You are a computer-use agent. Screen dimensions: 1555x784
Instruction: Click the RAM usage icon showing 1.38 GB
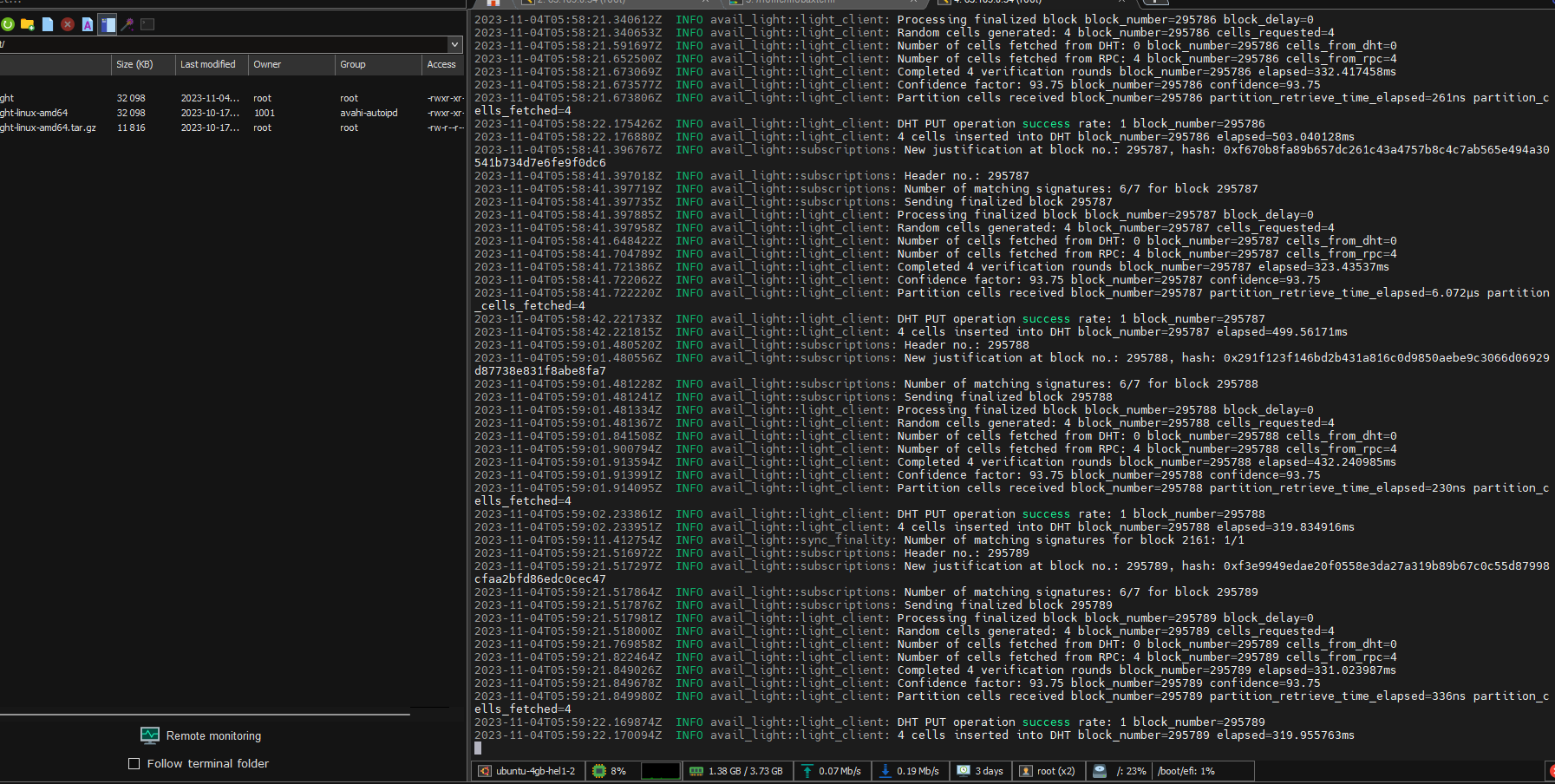[x=696, y=770]
